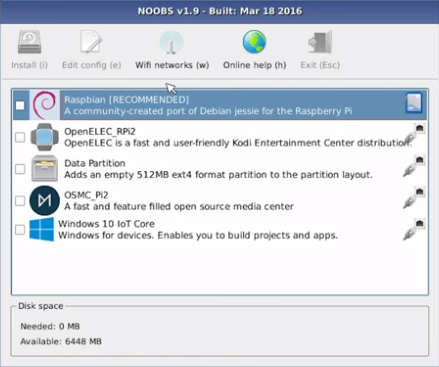Tick the Raspbian checkbox
Image resolution: width=439 pixels, height=367 pixels.
20,105
